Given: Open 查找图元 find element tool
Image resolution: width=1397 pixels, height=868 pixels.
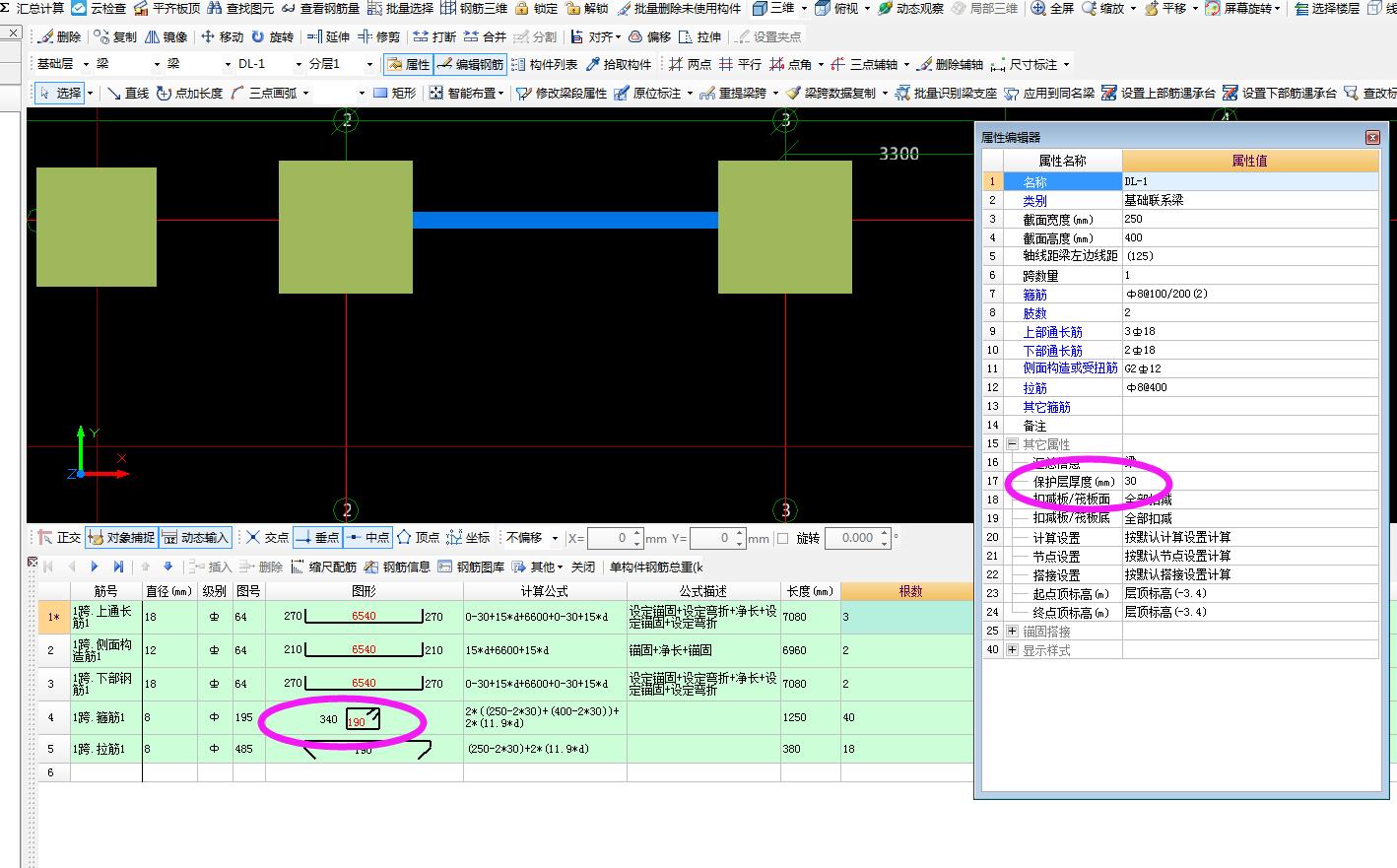Looking at the screenshot, I should (239, 8).
